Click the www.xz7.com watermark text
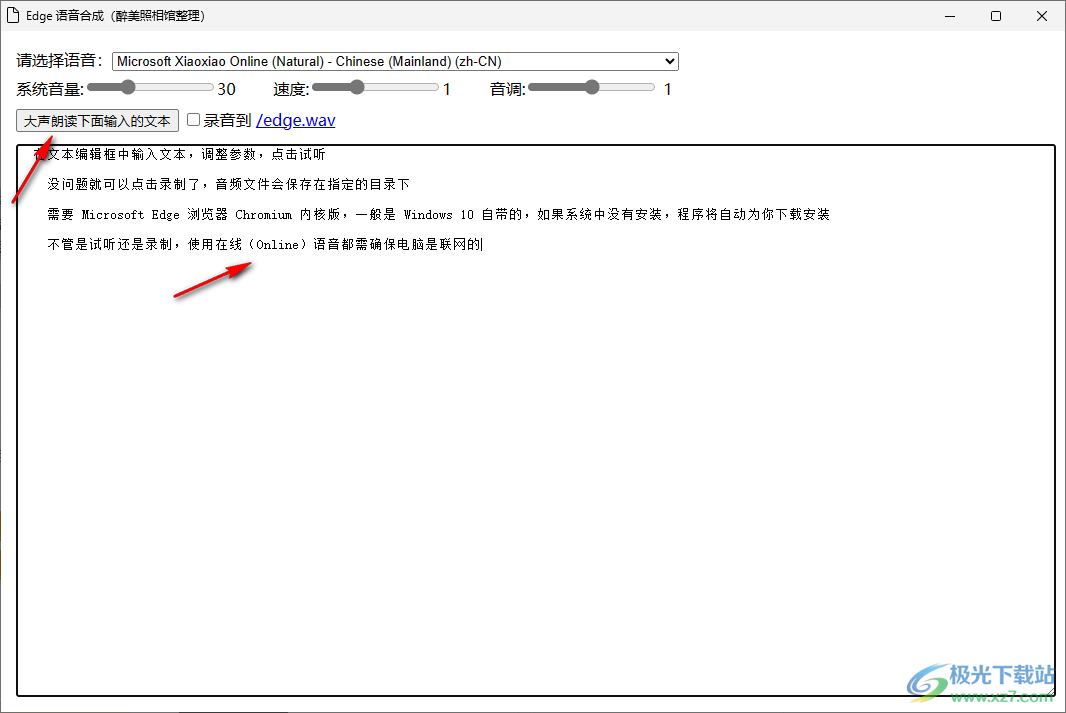 pos(1000,697)
